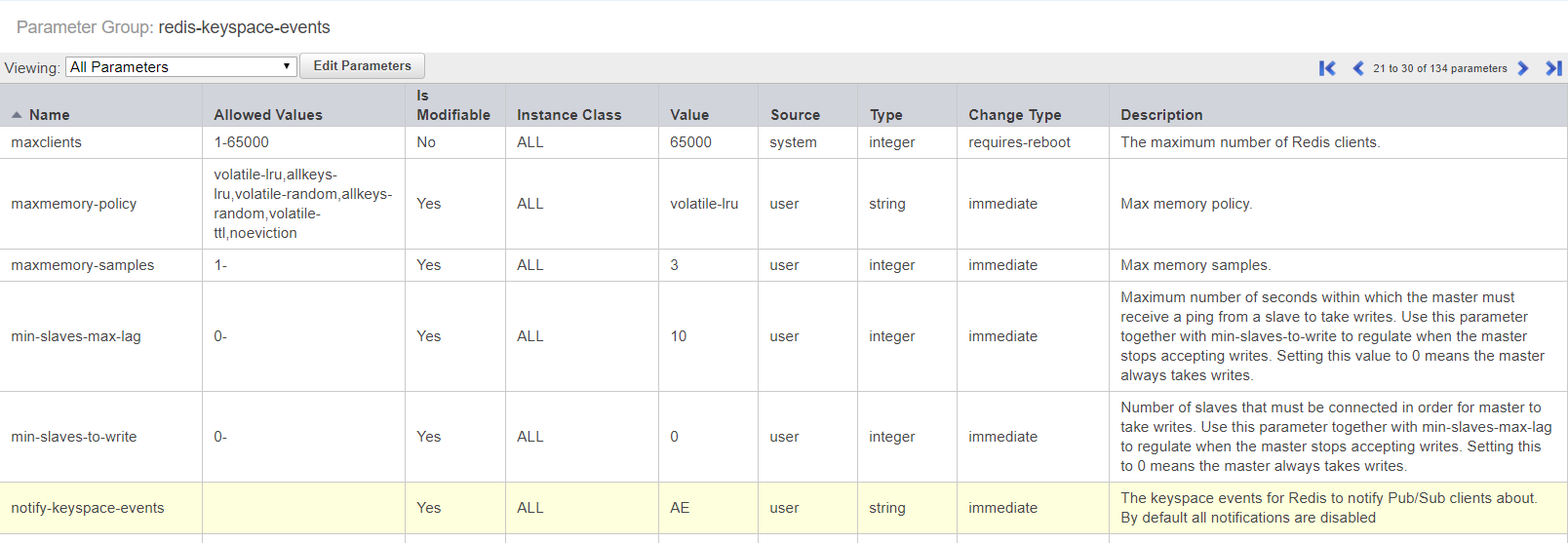1568x543 pixels.
Task: Select the maxclients parameter row
Action: 47,142
